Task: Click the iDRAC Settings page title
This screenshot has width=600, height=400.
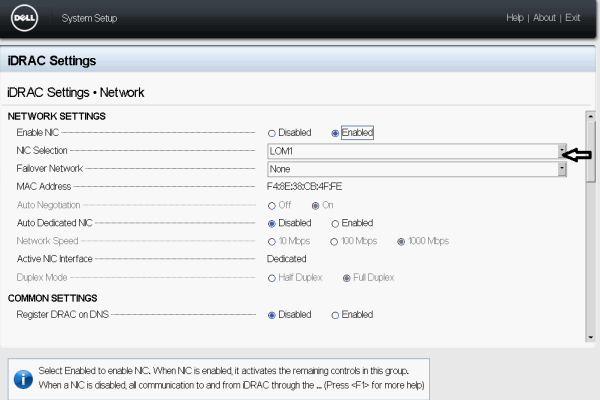Action: (x=52, y=60)
